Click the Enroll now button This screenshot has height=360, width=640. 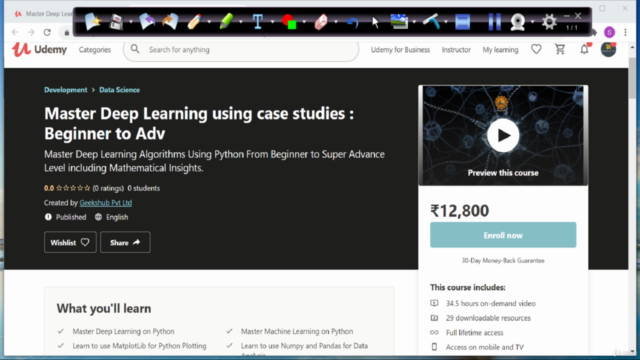pyautogui.click(x=503, y=235)
